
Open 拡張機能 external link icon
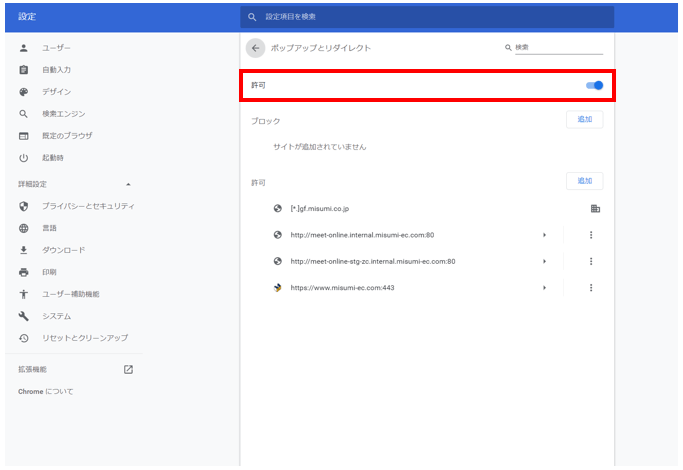pos(128,369)
